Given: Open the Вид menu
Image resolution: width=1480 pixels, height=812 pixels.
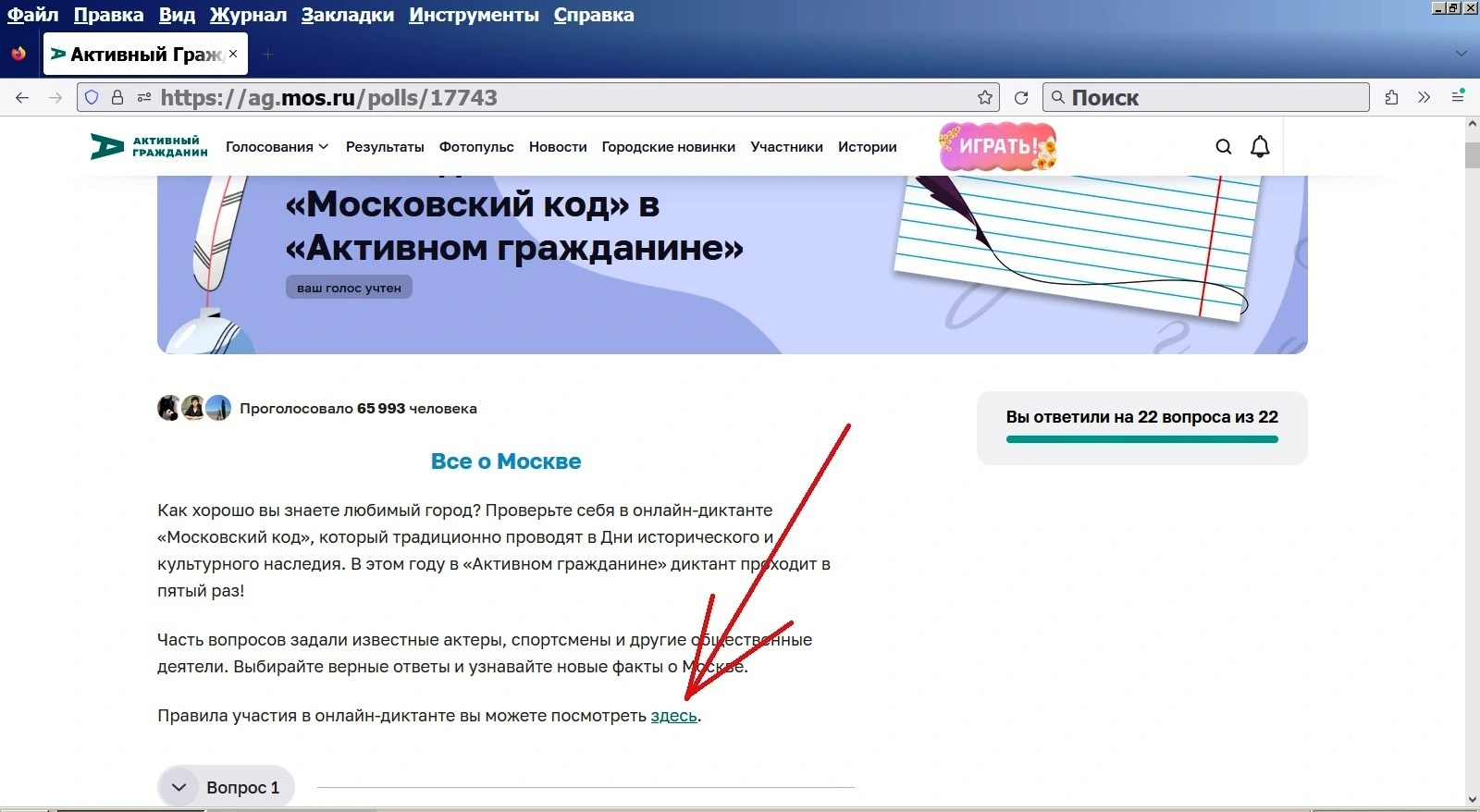Looking at the screenshot, I should [x=177, y=15].
